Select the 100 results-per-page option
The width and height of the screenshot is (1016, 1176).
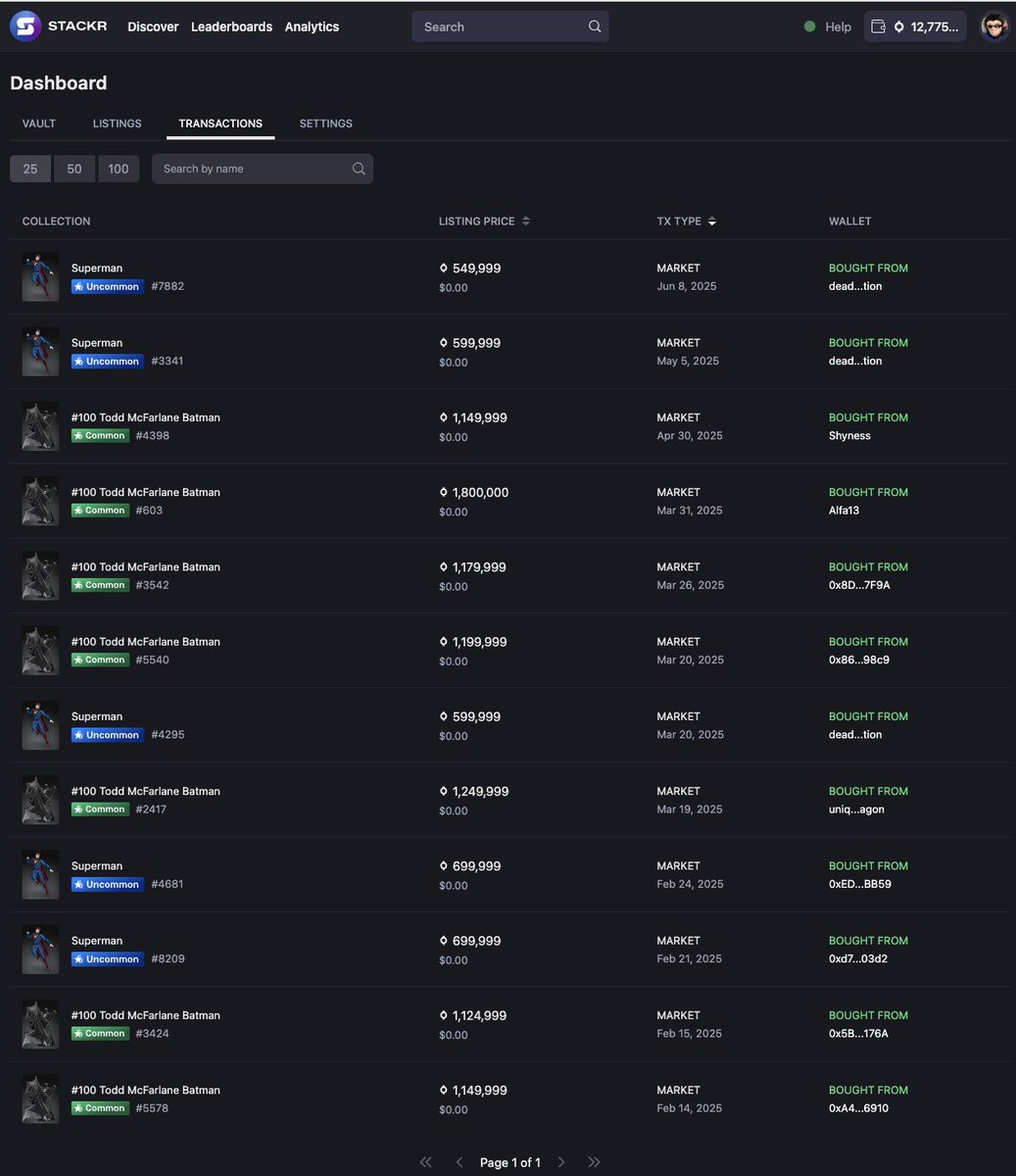tap(118, 169)
